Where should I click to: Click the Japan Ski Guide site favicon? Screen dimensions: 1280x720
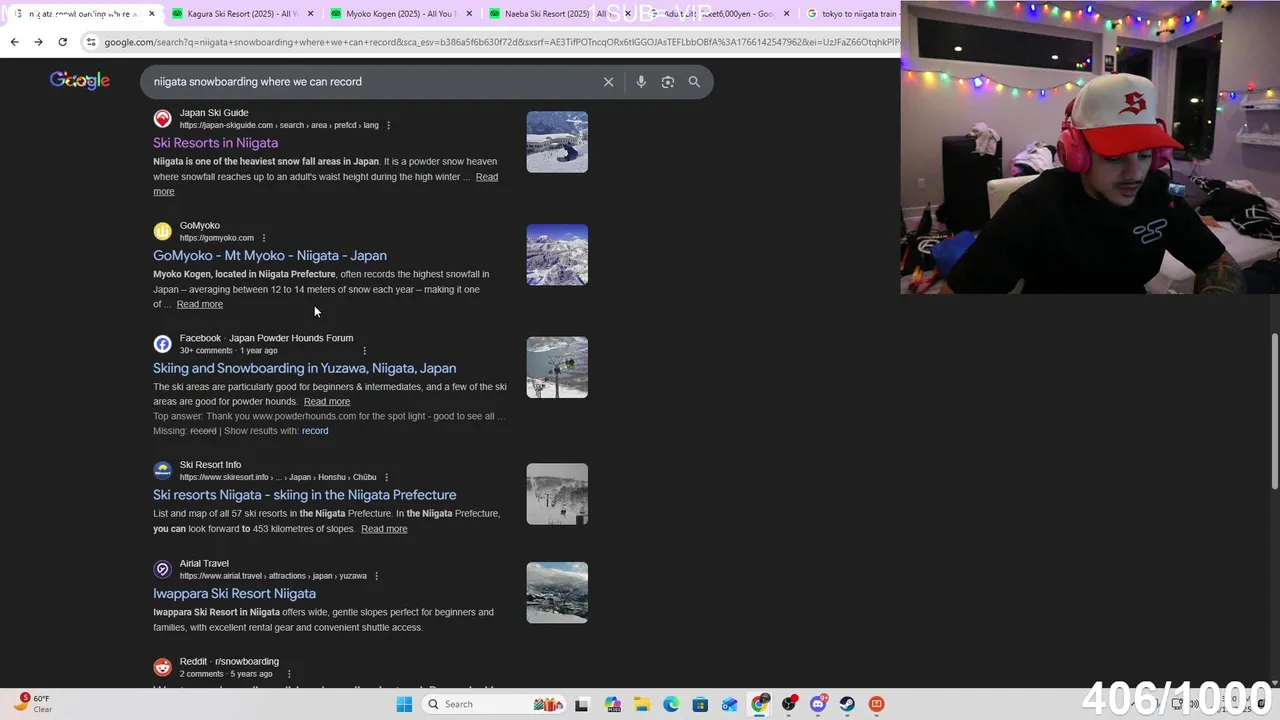coord(162,119)
